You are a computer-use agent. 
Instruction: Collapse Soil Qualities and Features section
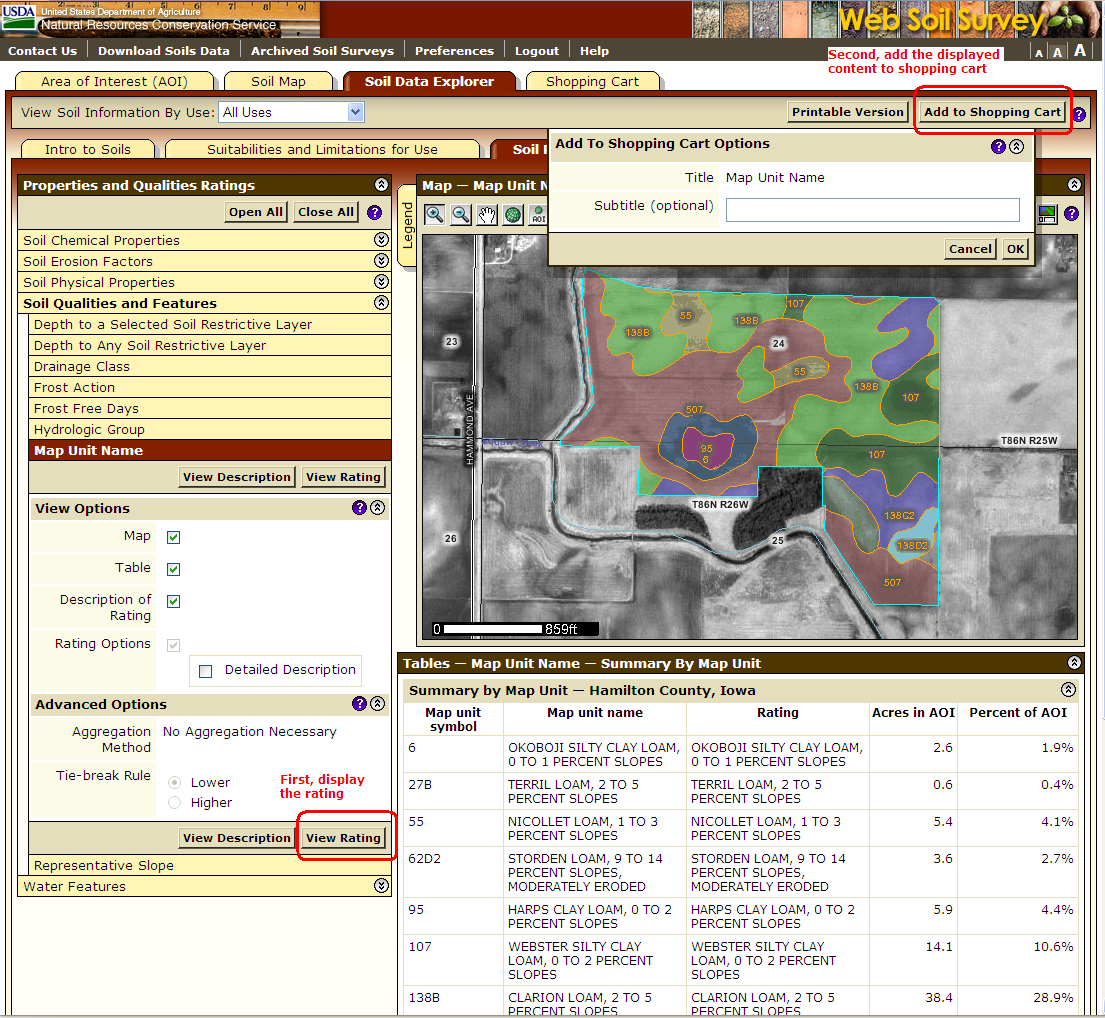(x=381, y=303)
